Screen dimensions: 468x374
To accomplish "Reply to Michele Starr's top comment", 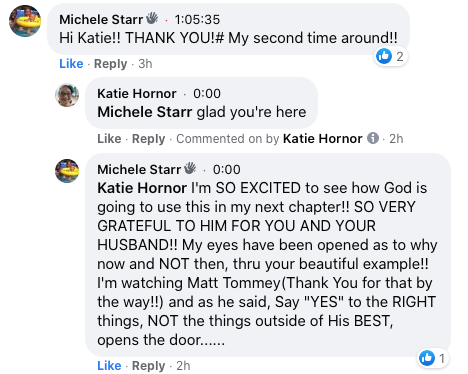I will [x=110, y=64].
